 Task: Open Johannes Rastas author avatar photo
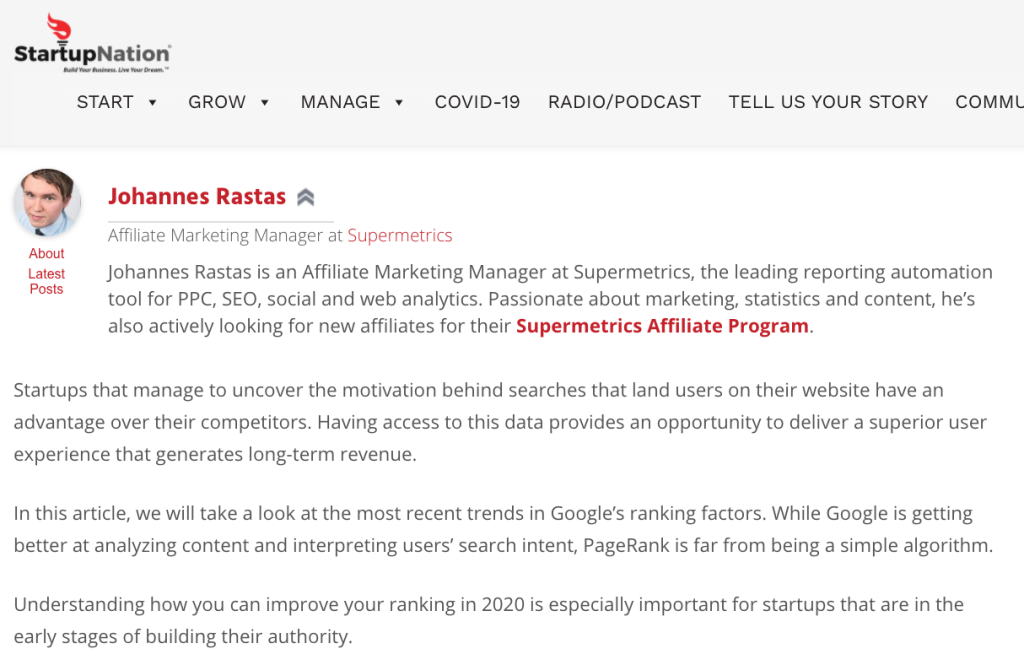click(x=47, y=202)
